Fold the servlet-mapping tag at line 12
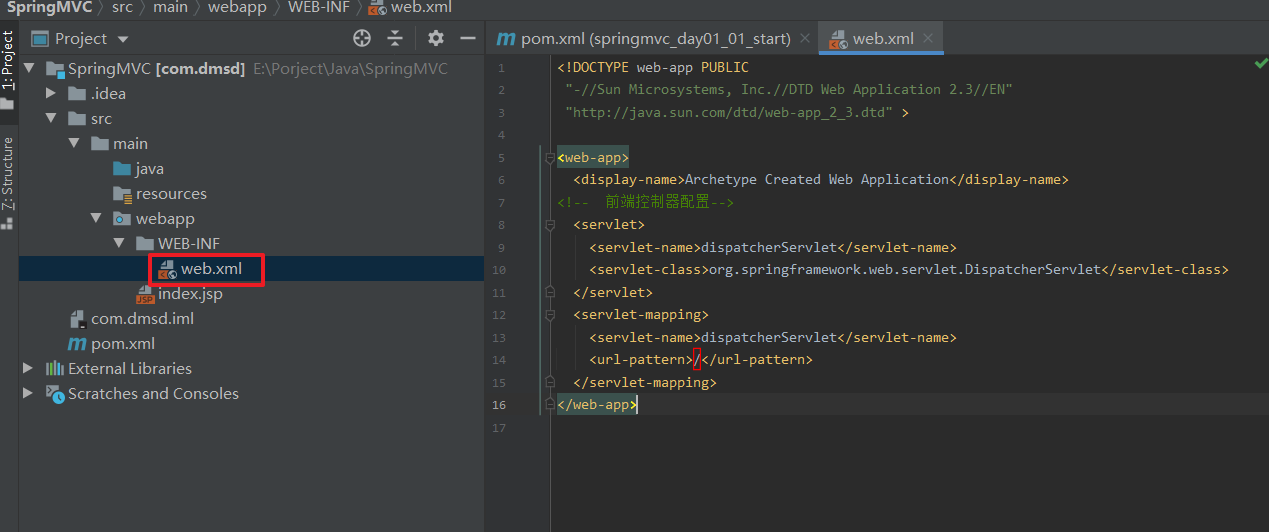Viewport: 1269px width, 532px height. click(x=549, y=315)
